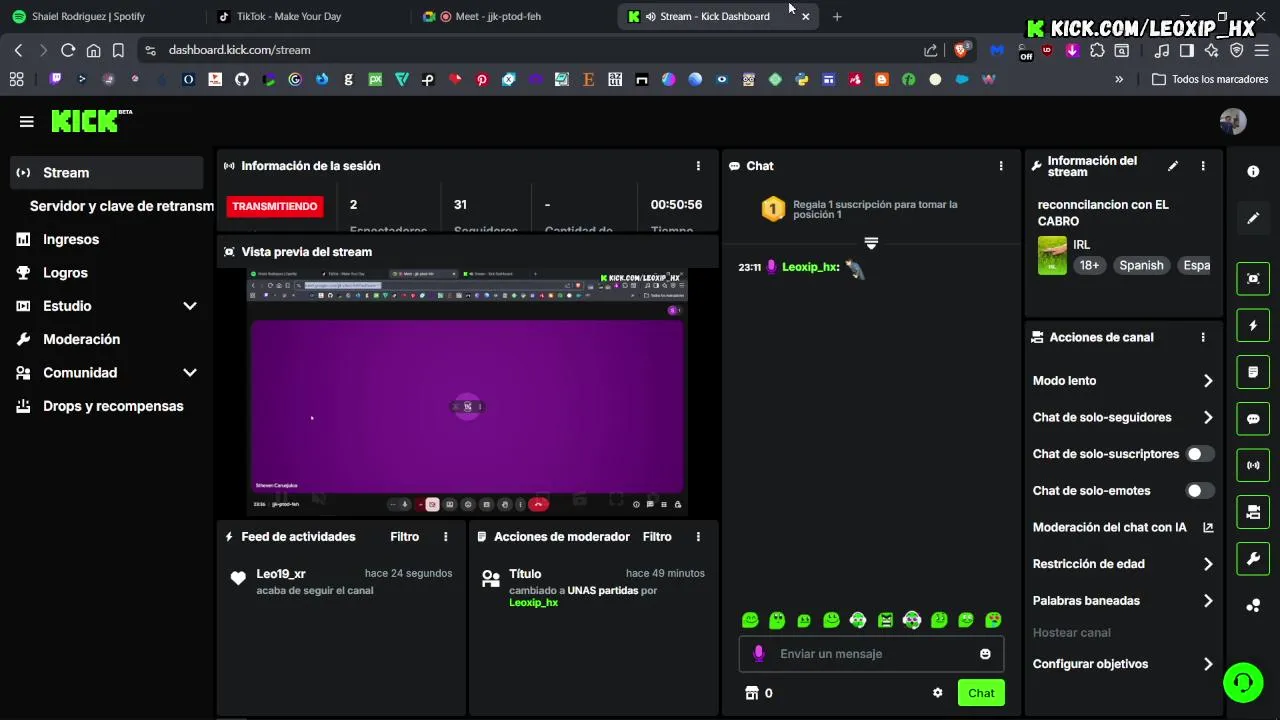Open Filtro in Acciones de moderador
1280x720 pixels.
click(657, 537)
